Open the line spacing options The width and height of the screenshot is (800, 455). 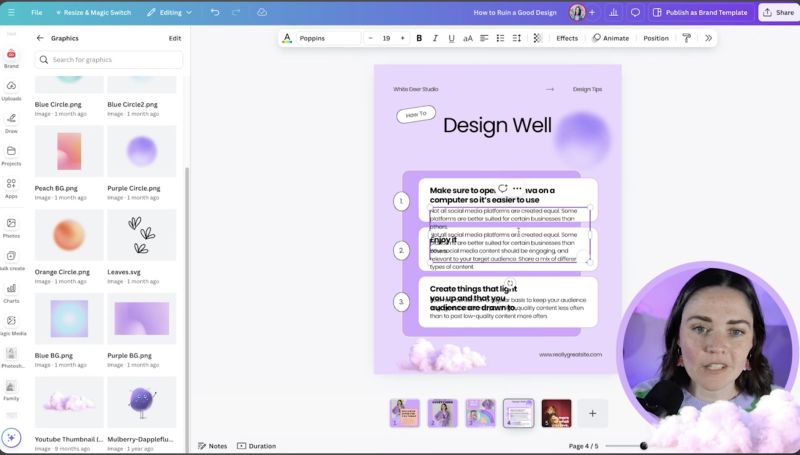tap(516, 38)
